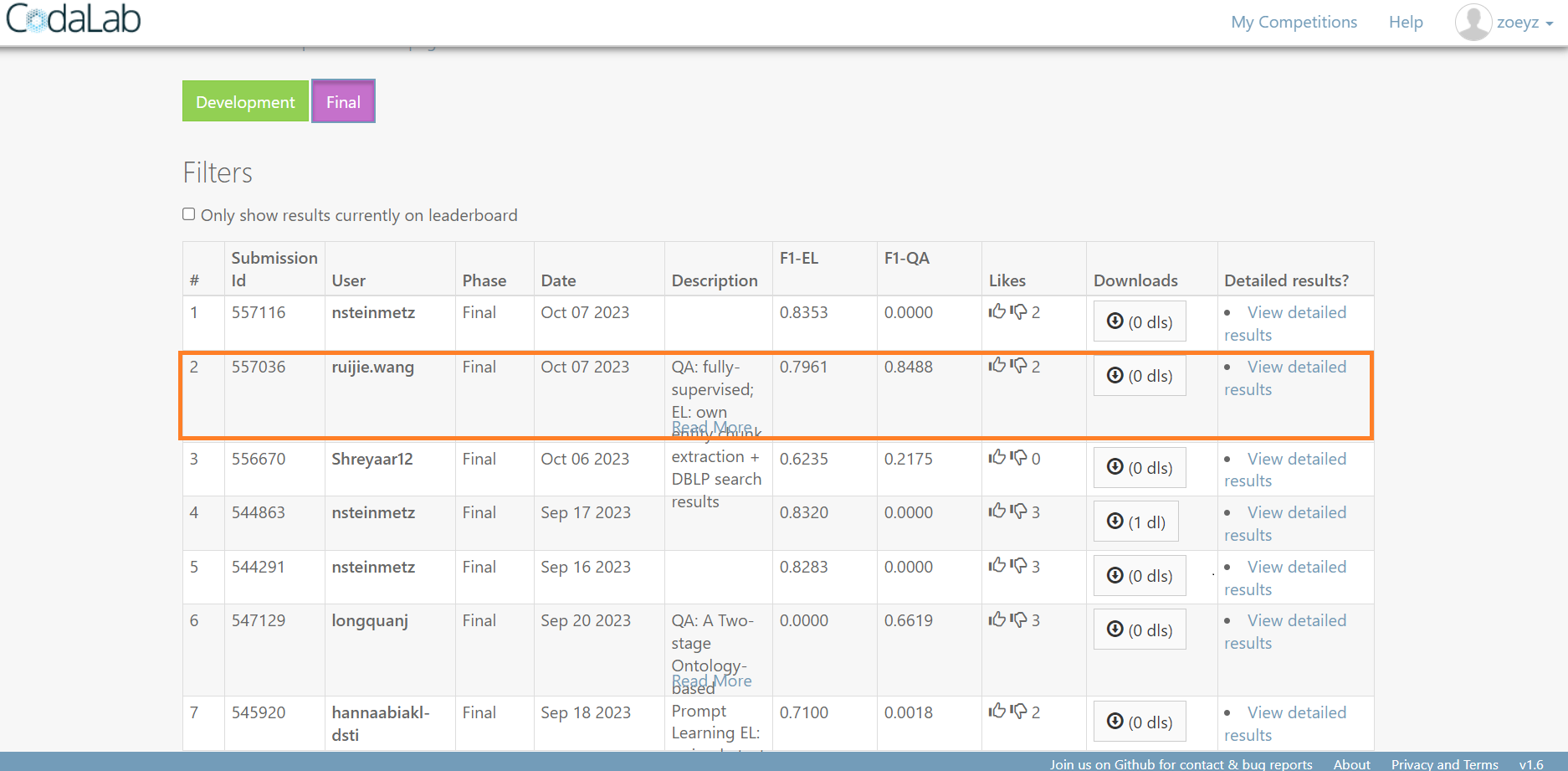Open View detailed results for submission 557116
Image resolution: width=1568 pixels, height=771 pixels.
pos(1296,312)
